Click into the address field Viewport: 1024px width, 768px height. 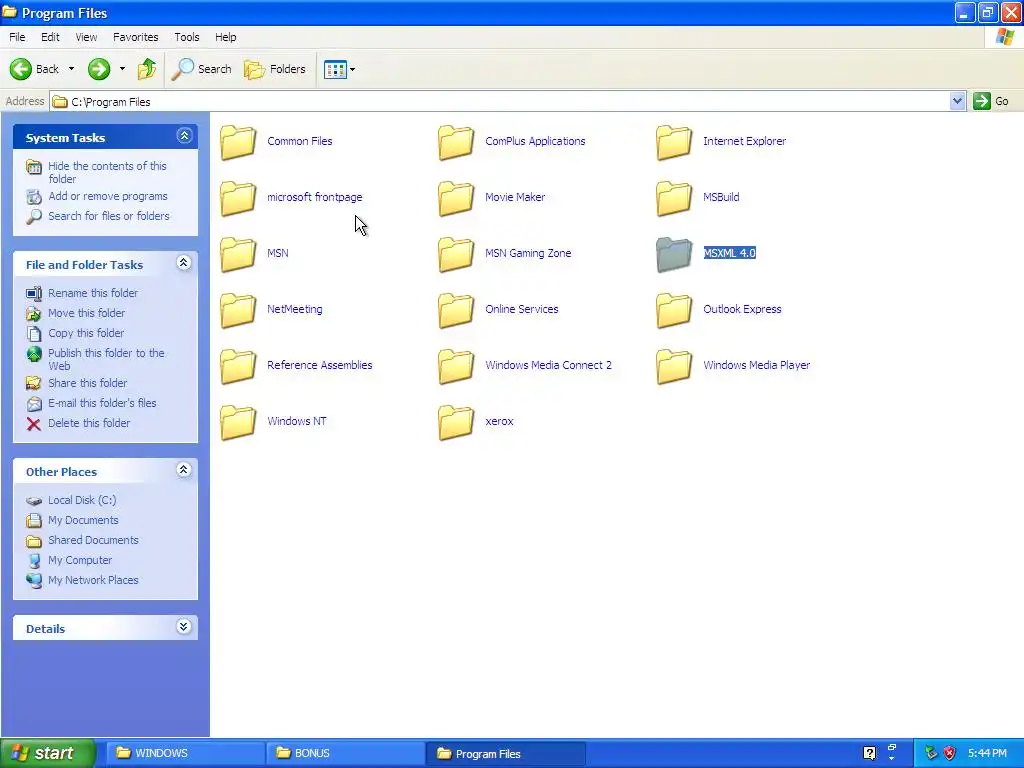tap(500, 101)
